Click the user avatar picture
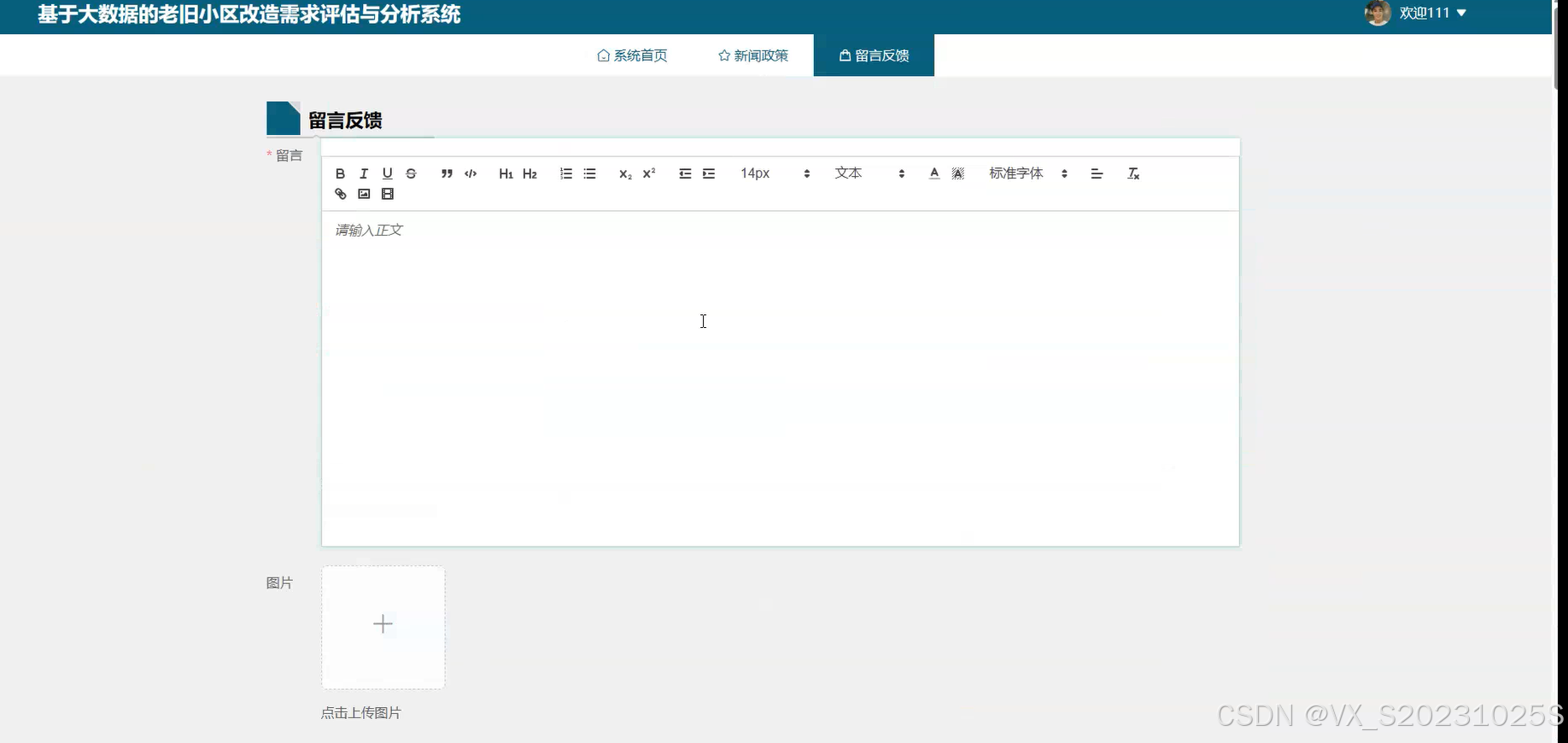This screenshot has width=1568, height=743. [x=1378, y=13]
